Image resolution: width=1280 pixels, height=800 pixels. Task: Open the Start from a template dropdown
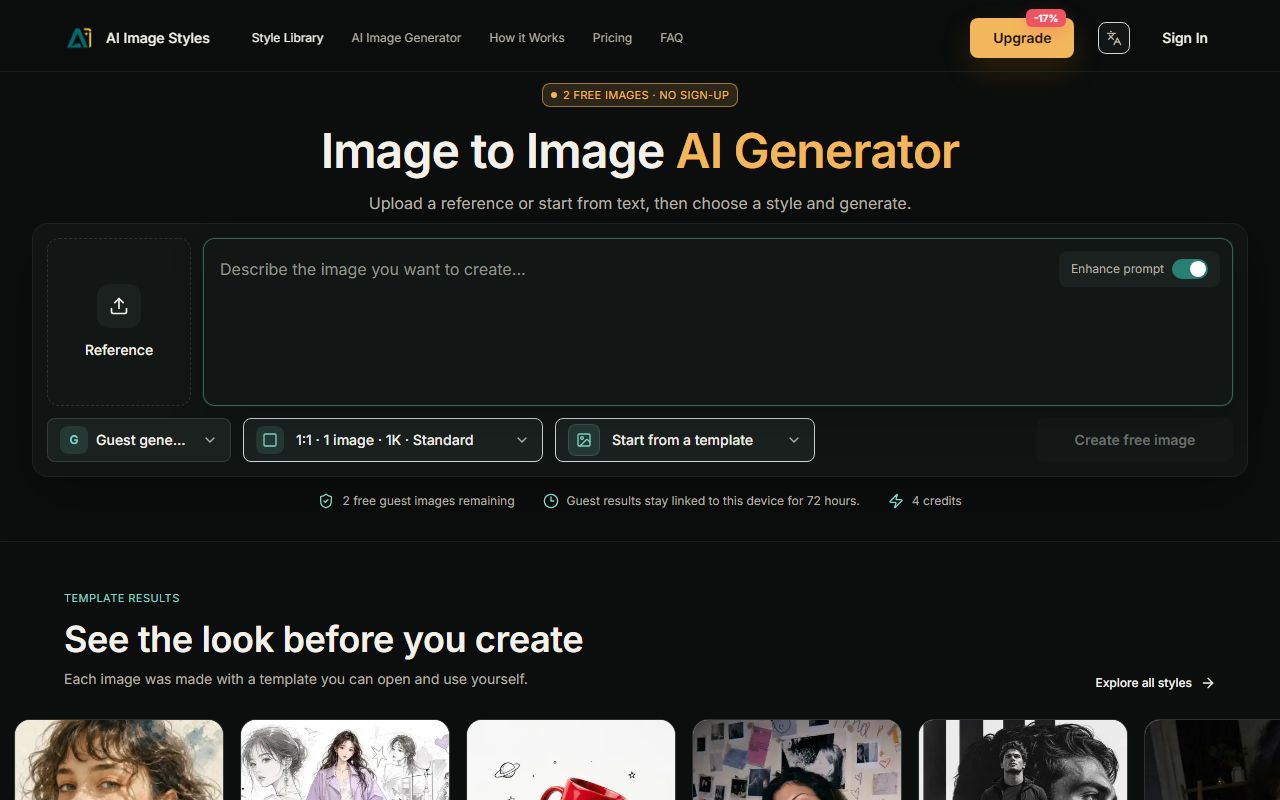[x=685, y=440]
